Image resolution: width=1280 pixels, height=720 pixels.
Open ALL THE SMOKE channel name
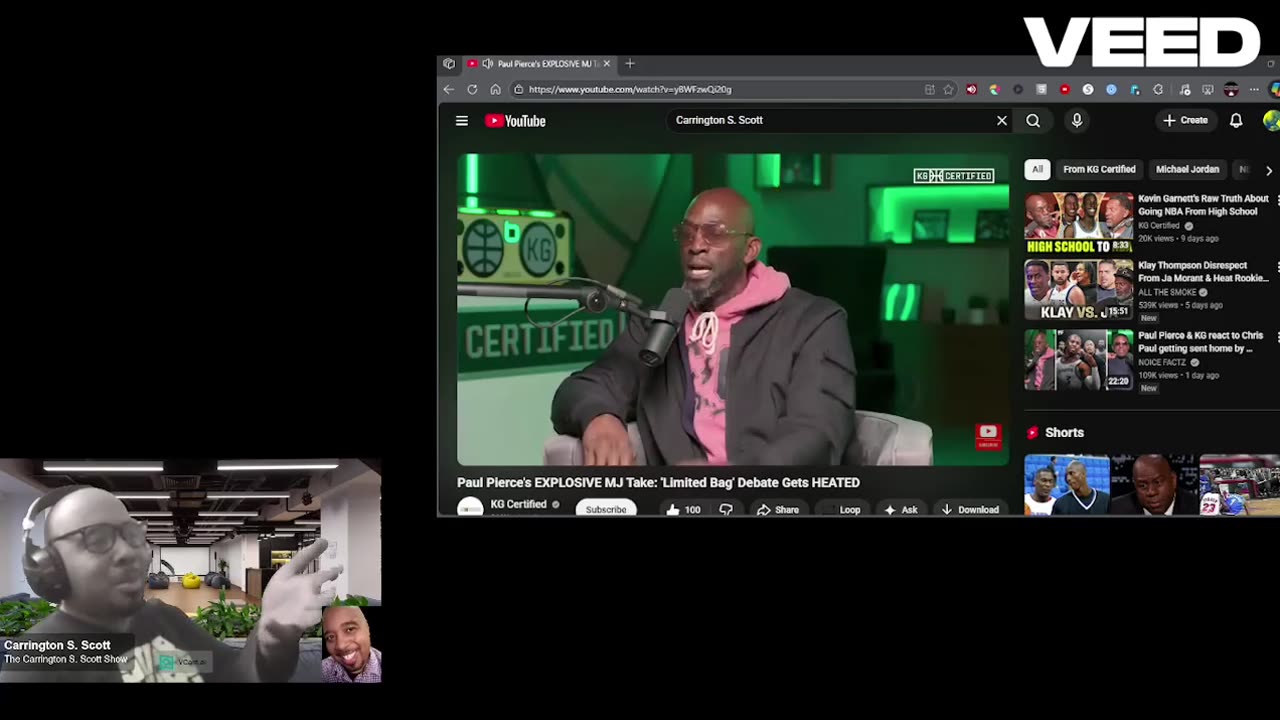click(1167, 292)
